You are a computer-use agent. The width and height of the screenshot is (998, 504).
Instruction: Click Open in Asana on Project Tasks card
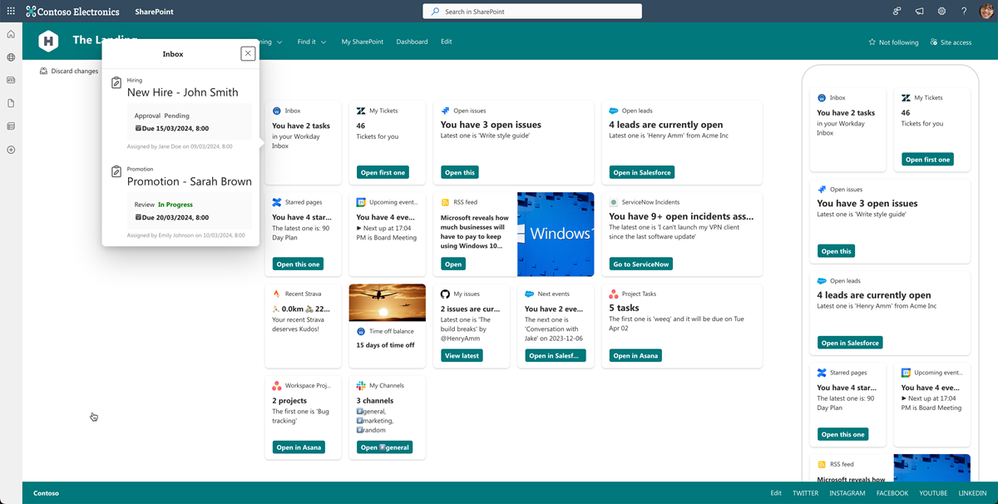tap(635, 356)
